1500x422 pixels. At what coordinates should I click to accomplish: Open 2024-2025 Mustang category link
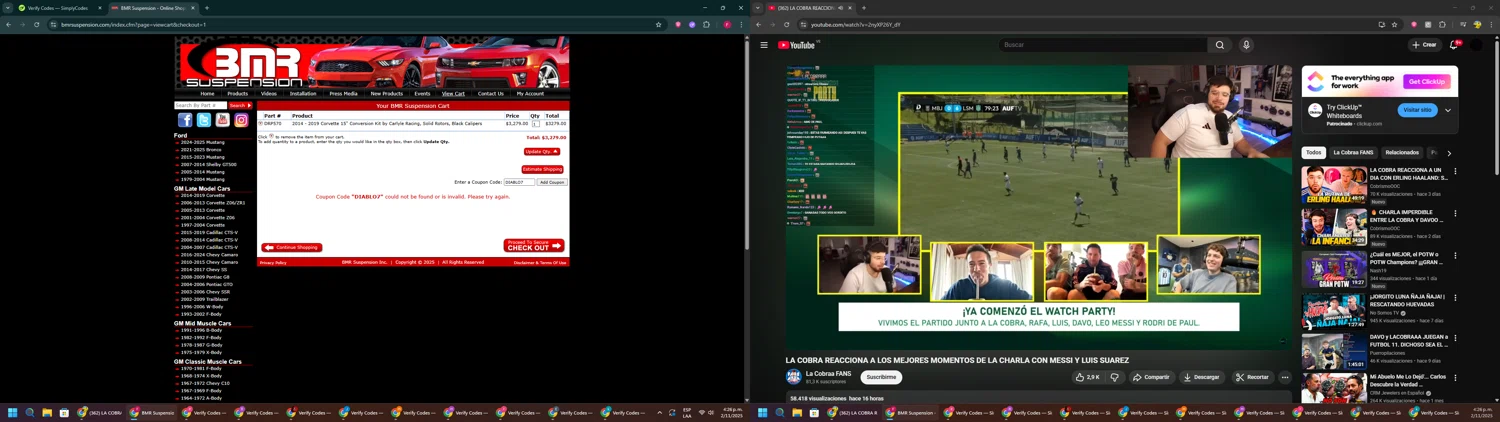click(x=202, y=142)
